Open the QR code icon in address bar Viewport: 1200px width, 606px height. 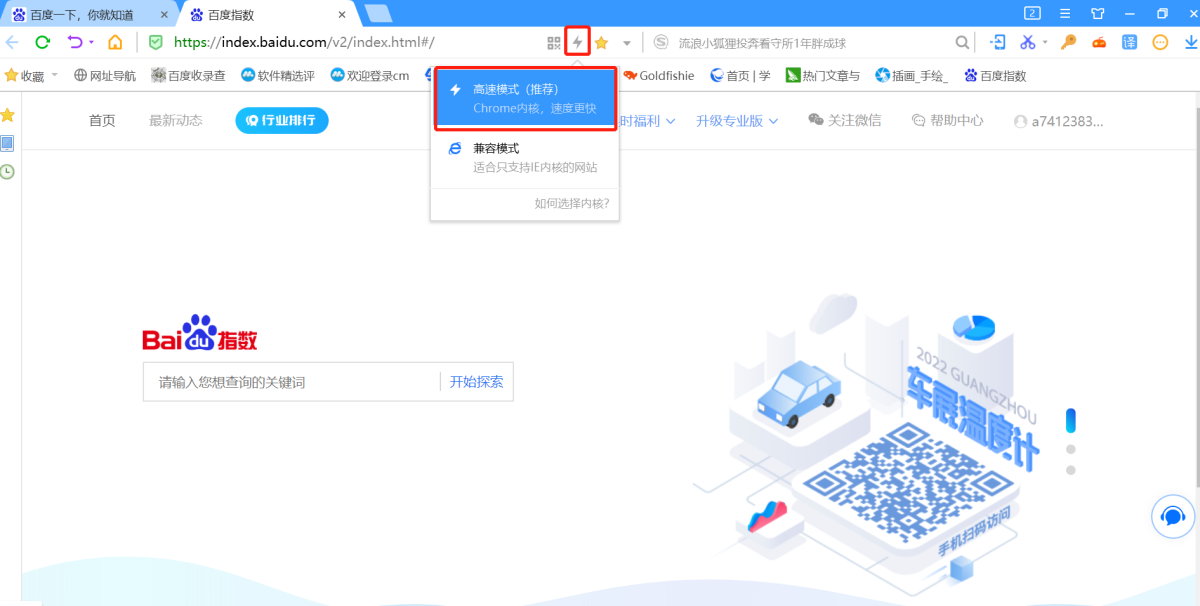tap(554, 42)
